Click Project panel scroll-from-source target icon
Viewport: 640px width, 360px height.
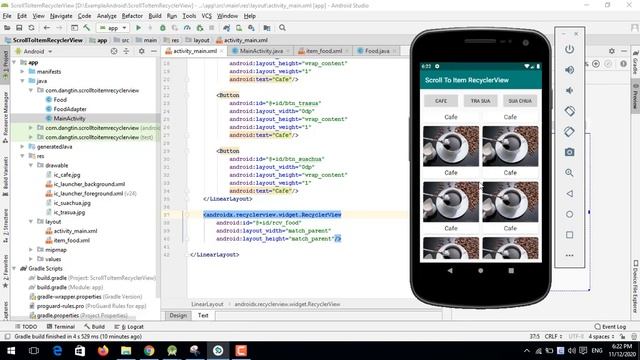click(x=114, y=51)
